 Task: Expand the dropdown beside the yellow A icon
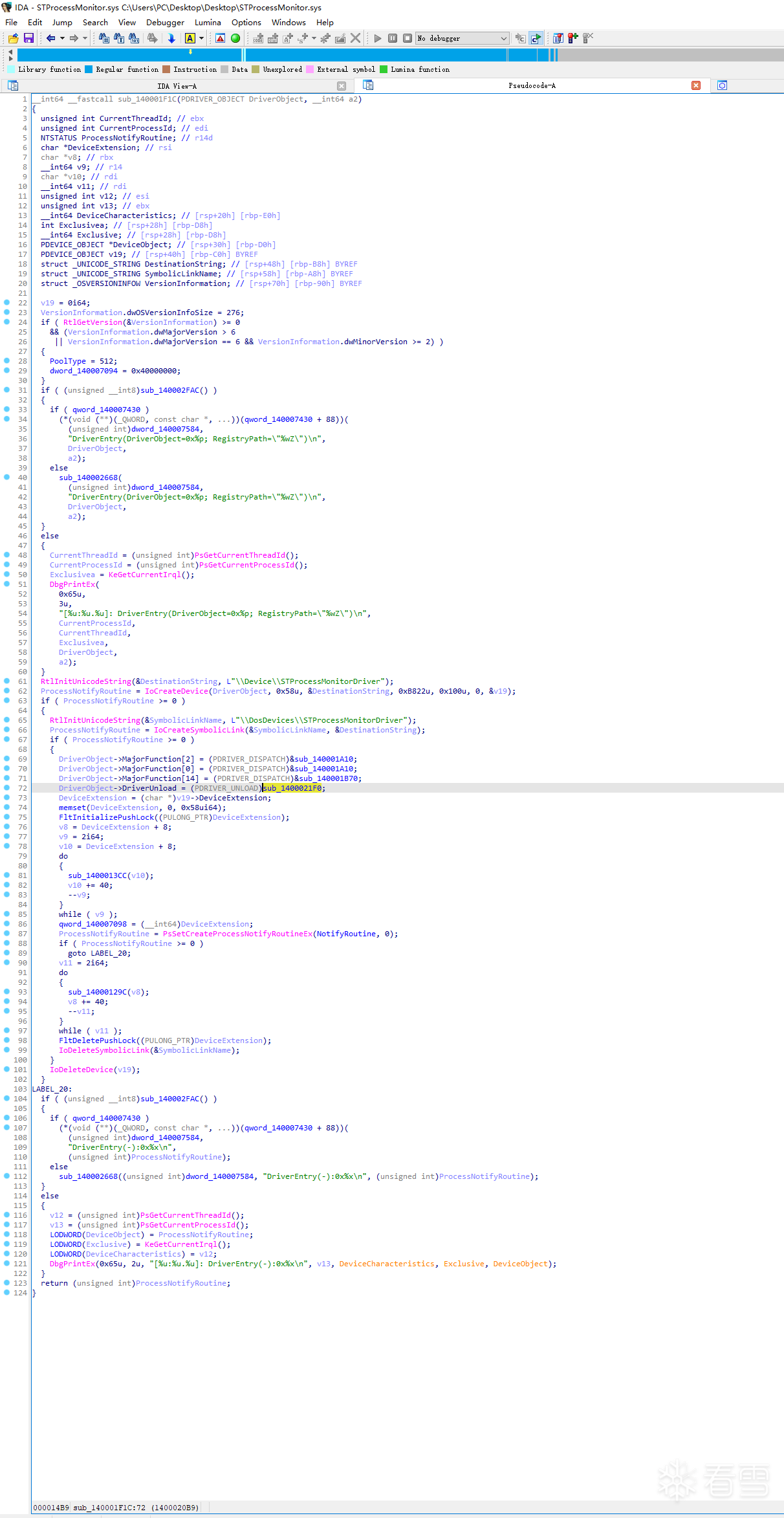(x=201, y=39)
